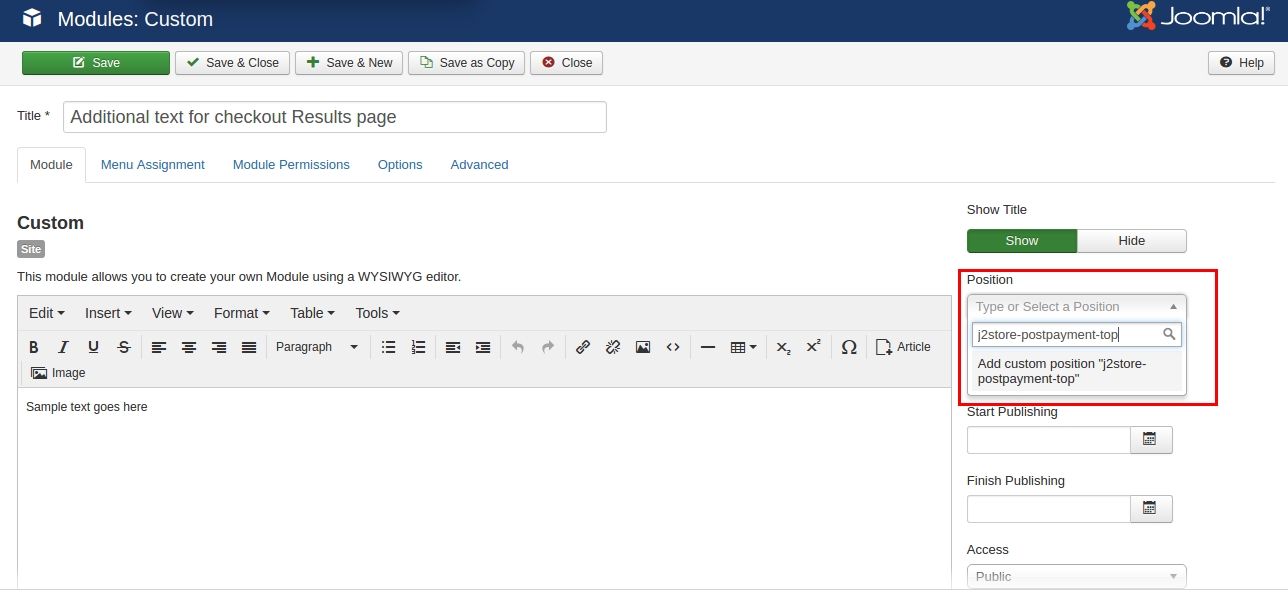This screenshot has height=590, width=1288.
Task: Click the Insert image icon in toolbar
Action: (x=643, y=347)
